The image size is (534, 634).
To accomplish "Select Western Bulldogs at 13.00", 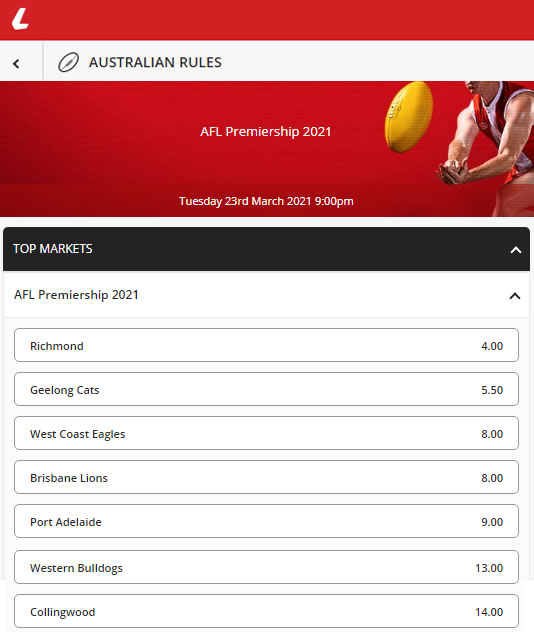I will coord(266,567).
